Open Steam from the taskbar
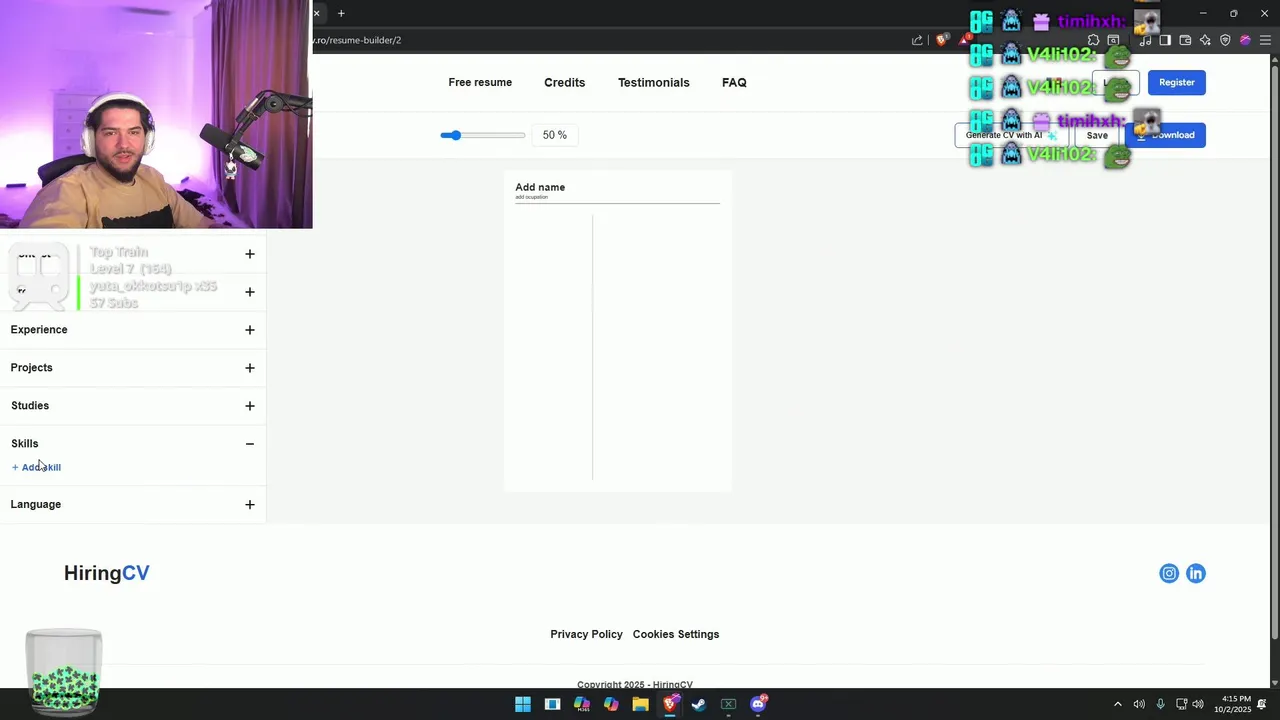 (699, 704)
